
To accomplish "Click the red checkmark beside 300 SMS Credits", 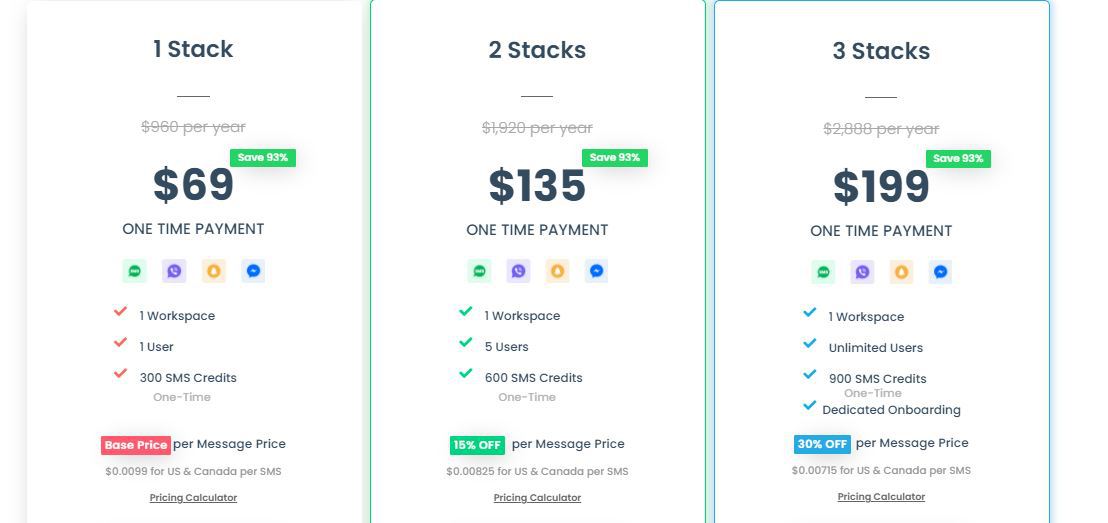I will pyautogui.click(x=121, y=373).
